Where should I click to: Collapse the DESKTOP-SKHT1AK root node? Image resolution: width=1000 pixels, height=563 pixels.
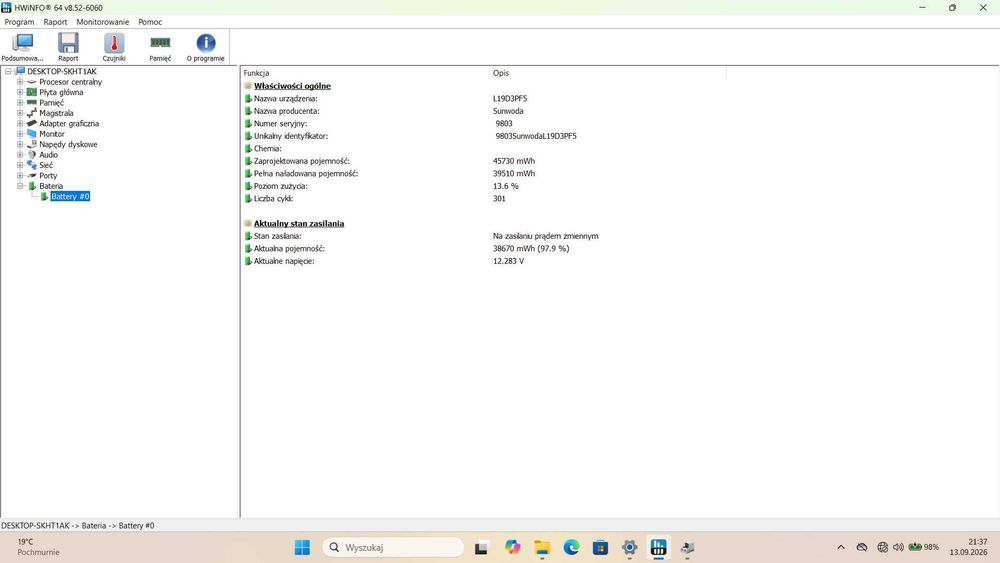[8, 71]
